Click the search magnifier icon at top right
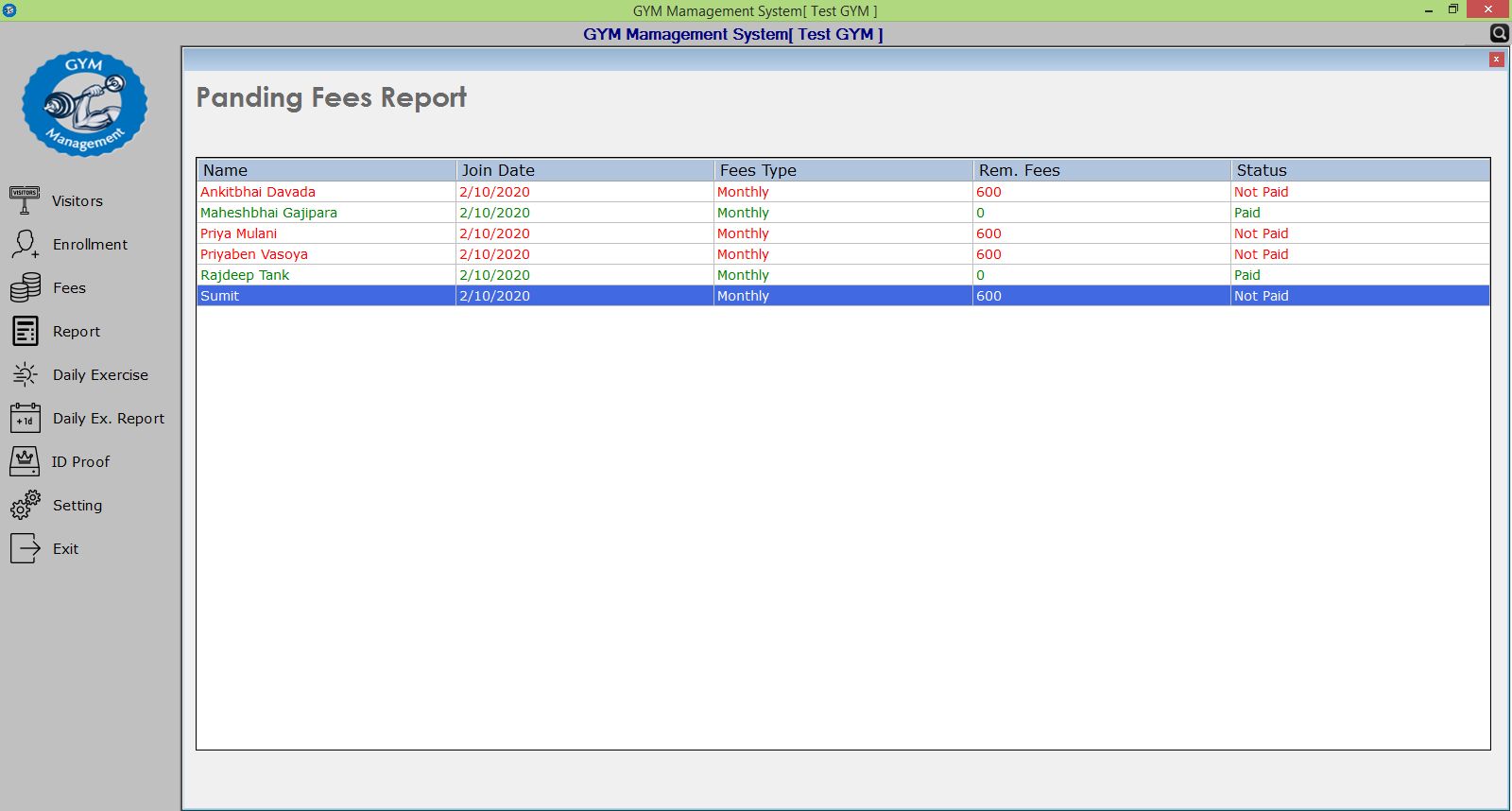Image resolution: width=1512 pixels, height=811 pixels. point(1499,33)
